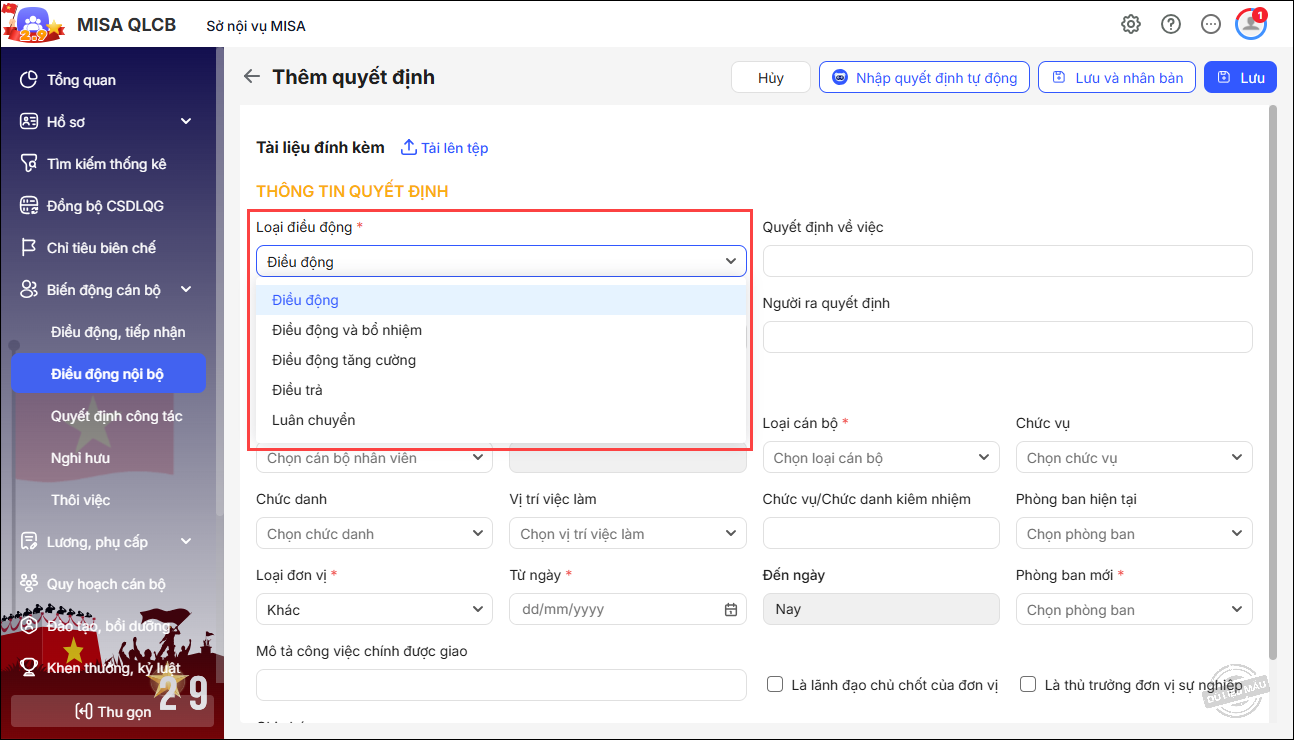Click the calendar icon in Từ ngày field

[731, 610]
